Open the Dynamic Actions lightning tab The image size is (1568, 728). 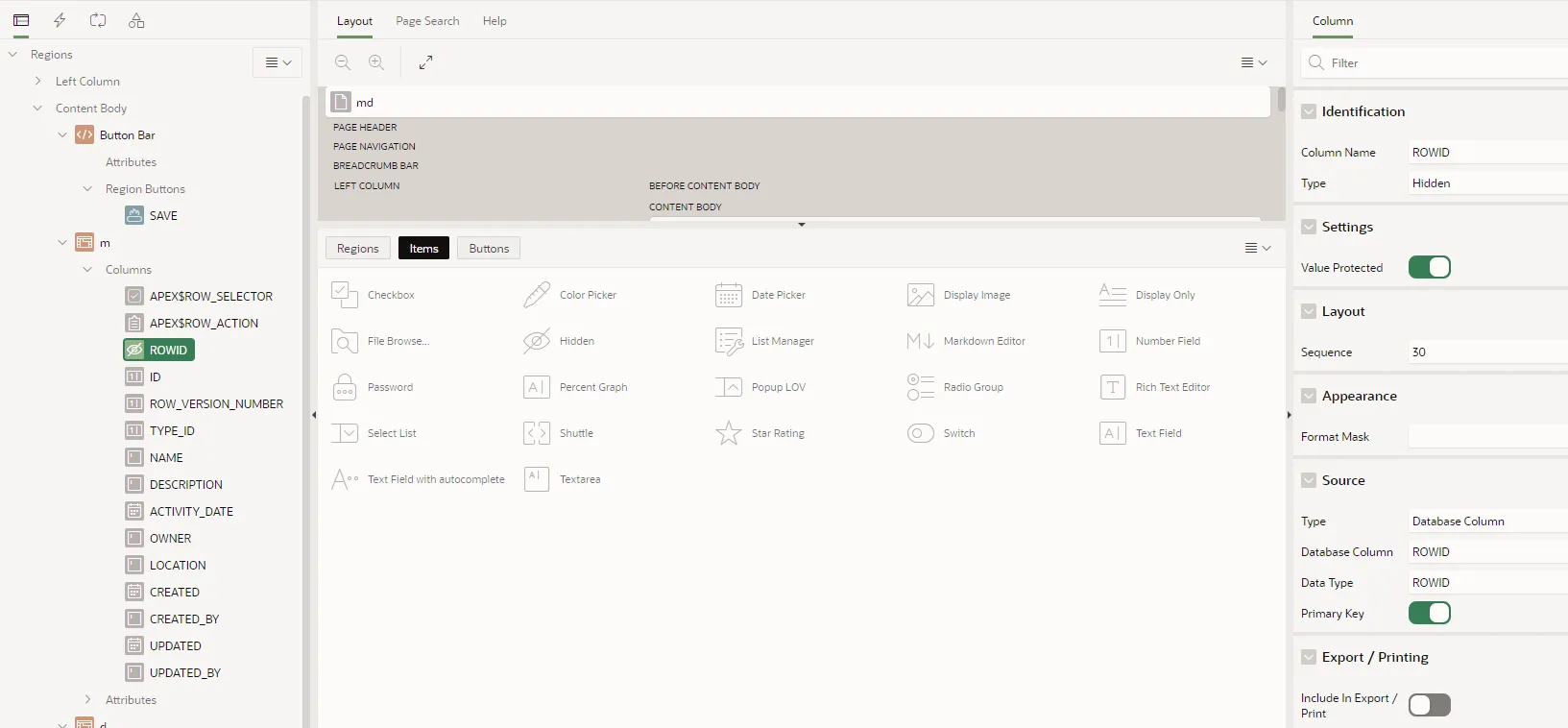[x=60, y=20]
